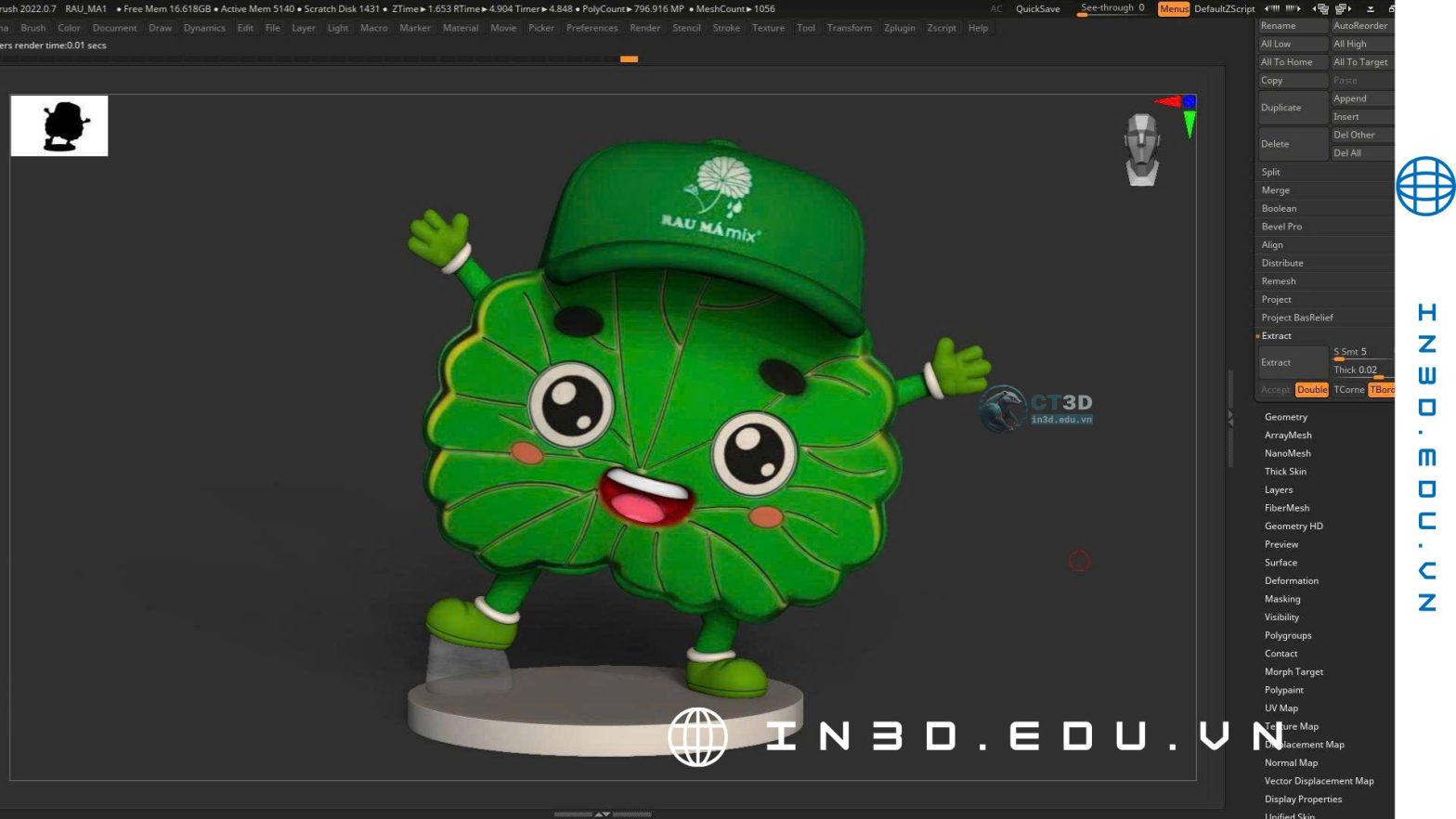This screenshot has height=819, width=1456.
Task: Expand the UV Map subpalette
Action: click(x=1281, y=708)
